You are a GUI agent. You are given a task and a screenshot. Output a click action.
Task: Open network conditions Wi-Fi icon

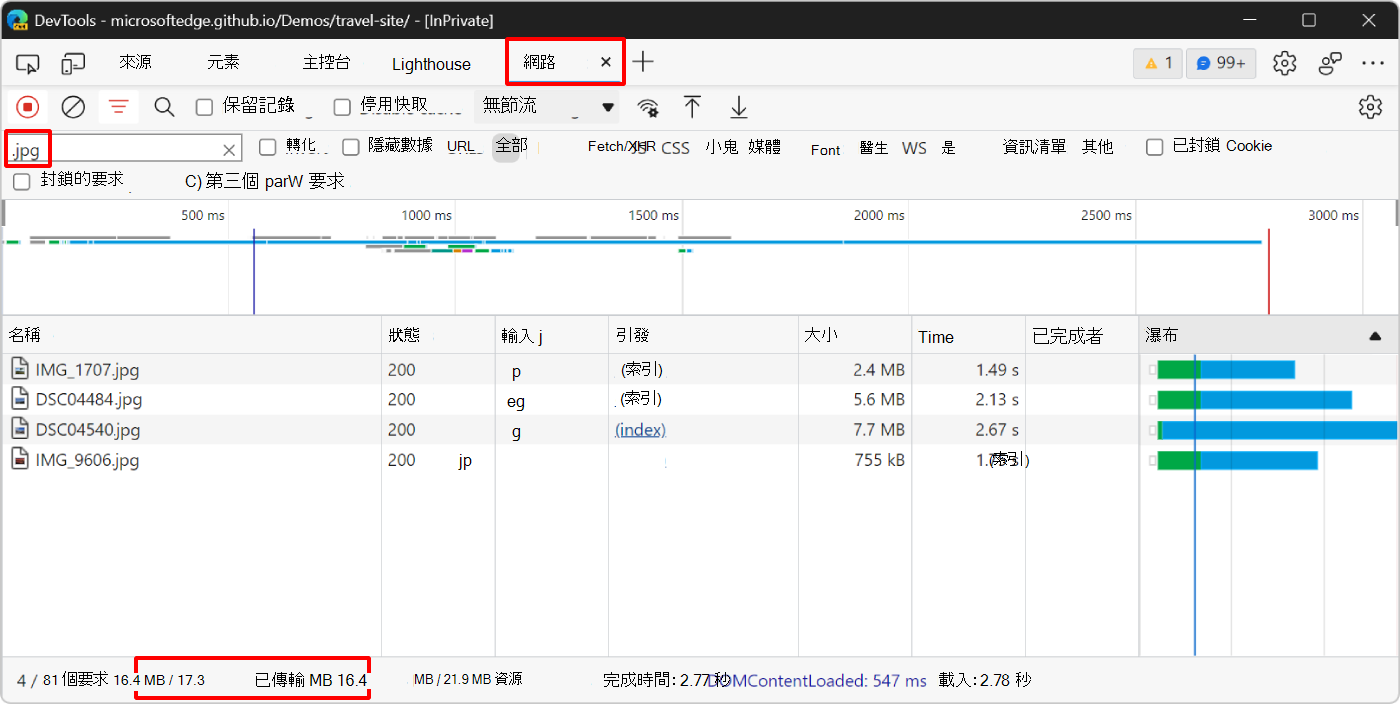click(x=648, y=107)
